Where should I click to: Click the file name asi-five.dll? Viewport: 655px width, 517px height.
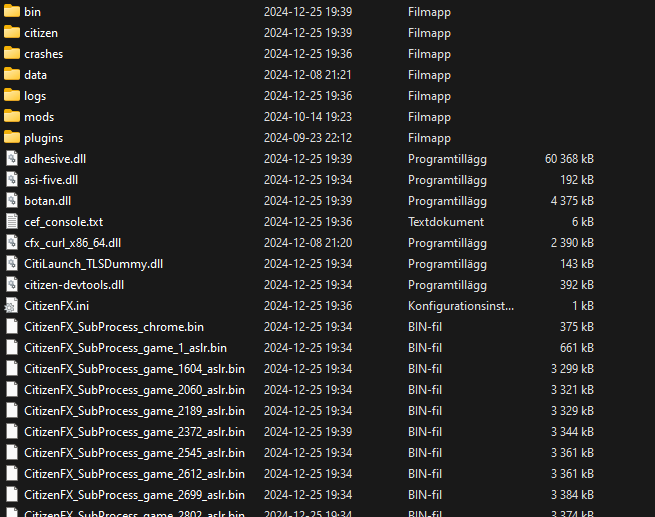51,180
